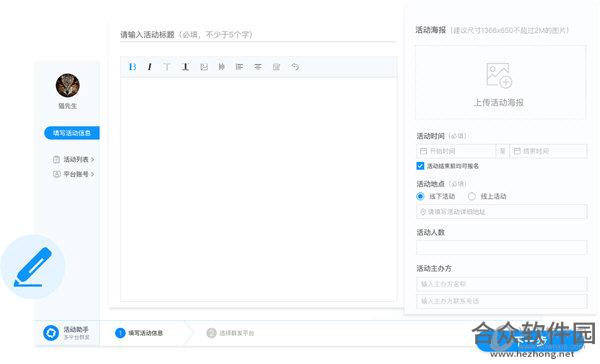Click the large blue pencil edit icon
Screen dimensions: 600x364
coord(33,267)
